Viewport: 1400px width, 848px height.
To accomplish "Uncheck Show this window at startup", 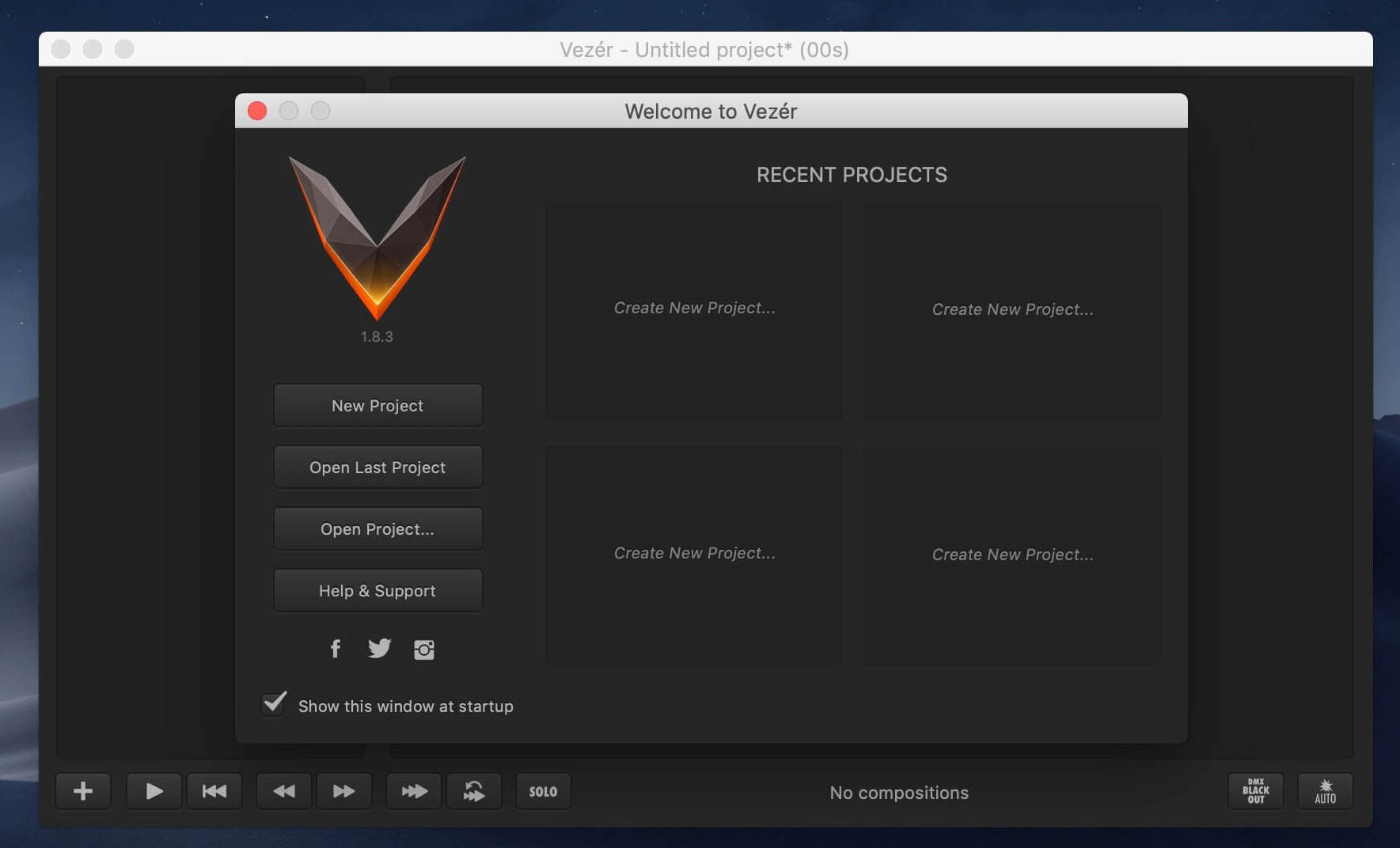I will (x=274, y=703).
